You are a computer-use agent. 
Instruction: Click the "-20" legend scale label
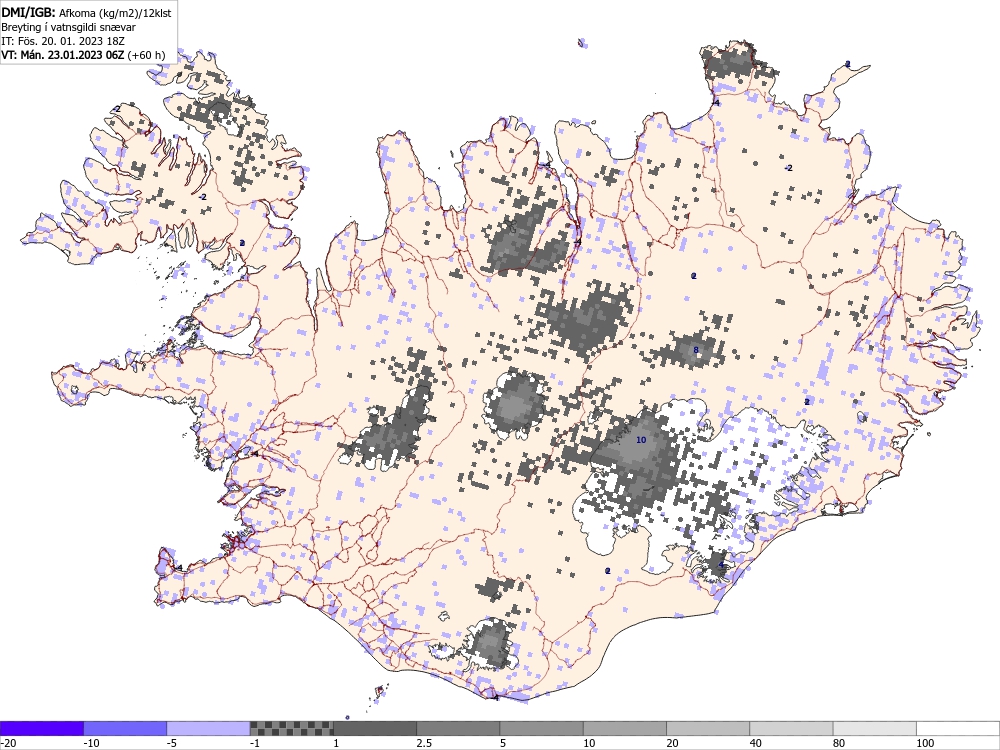[x=8, y=743]
